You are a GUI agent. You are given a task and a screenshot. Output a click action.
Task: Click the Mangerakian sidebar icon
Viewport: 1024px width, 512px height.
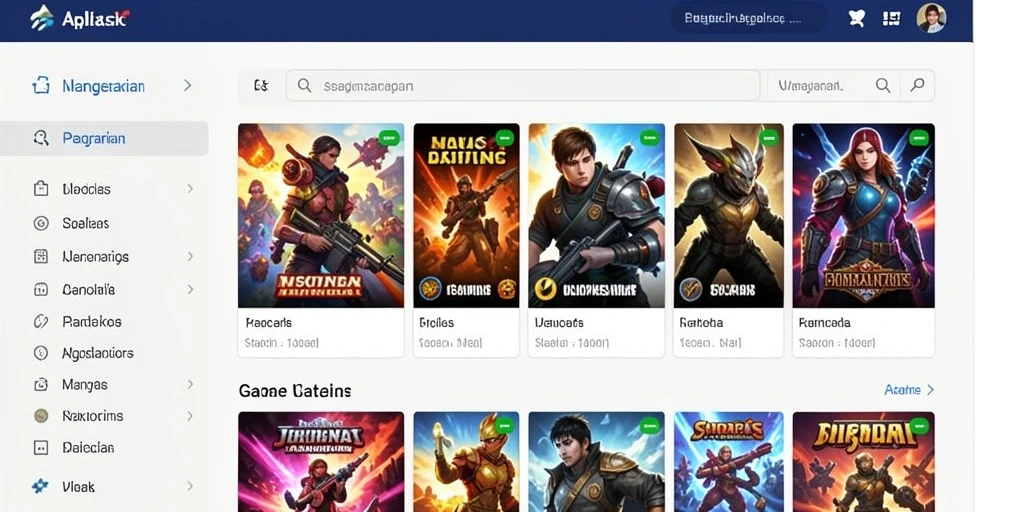pyautogui.click(x=41, y=86)
